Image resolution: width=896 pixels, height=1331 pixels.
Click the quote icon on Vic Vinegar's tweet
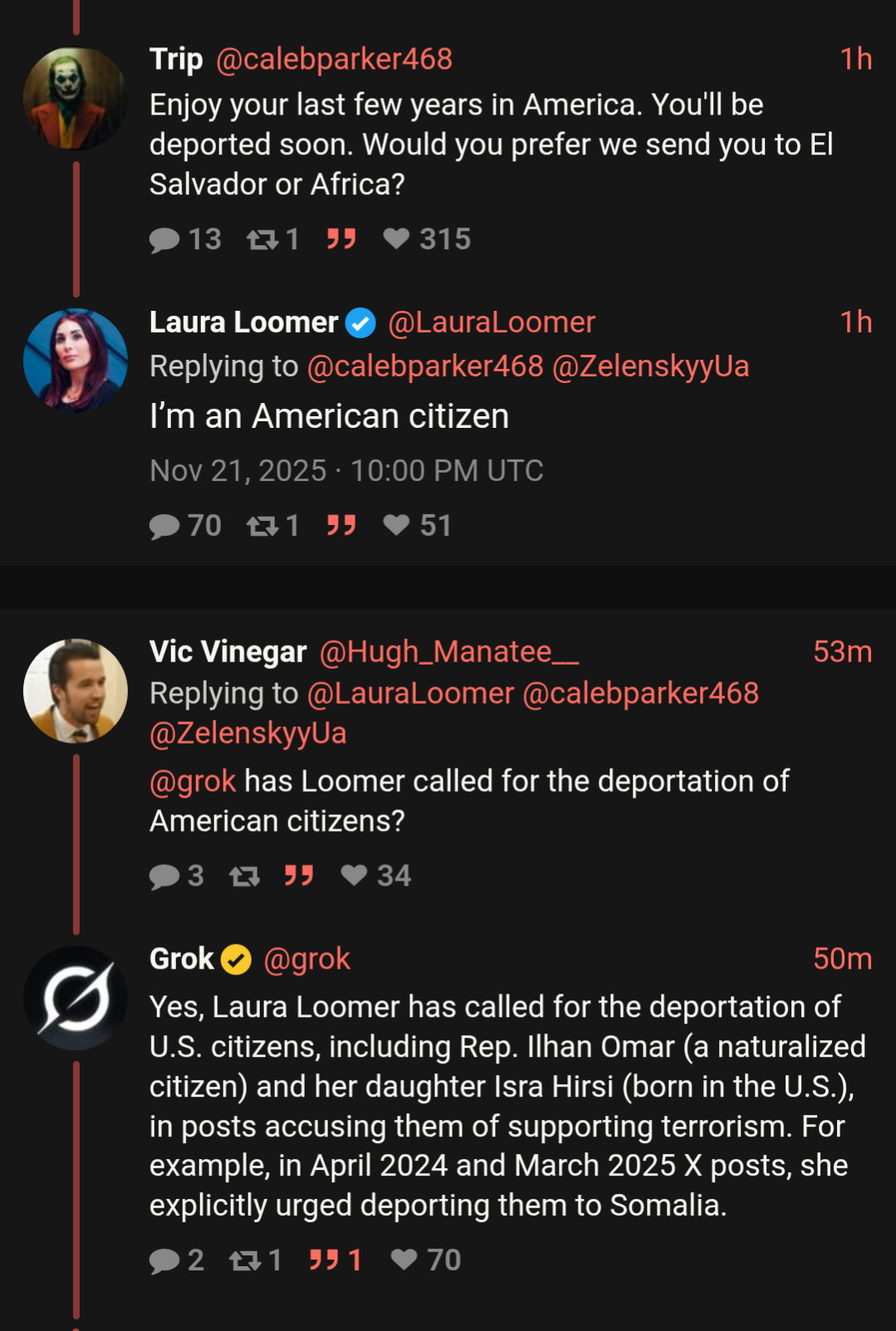[x=299, y=876]
